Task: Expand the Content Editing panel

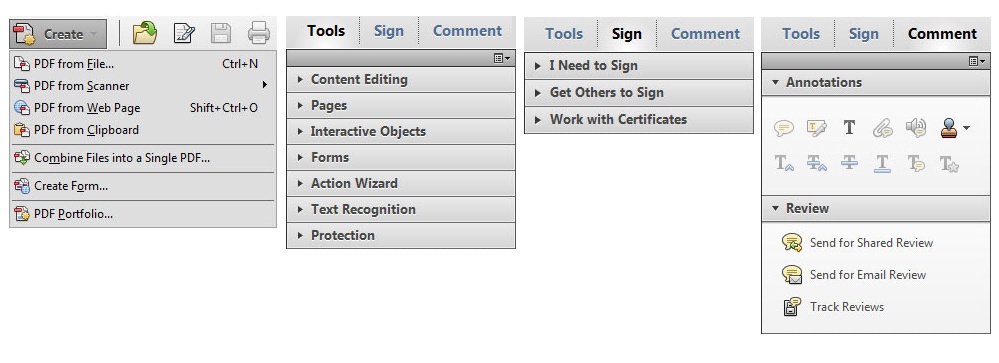Action: click(x=401, y=80)
